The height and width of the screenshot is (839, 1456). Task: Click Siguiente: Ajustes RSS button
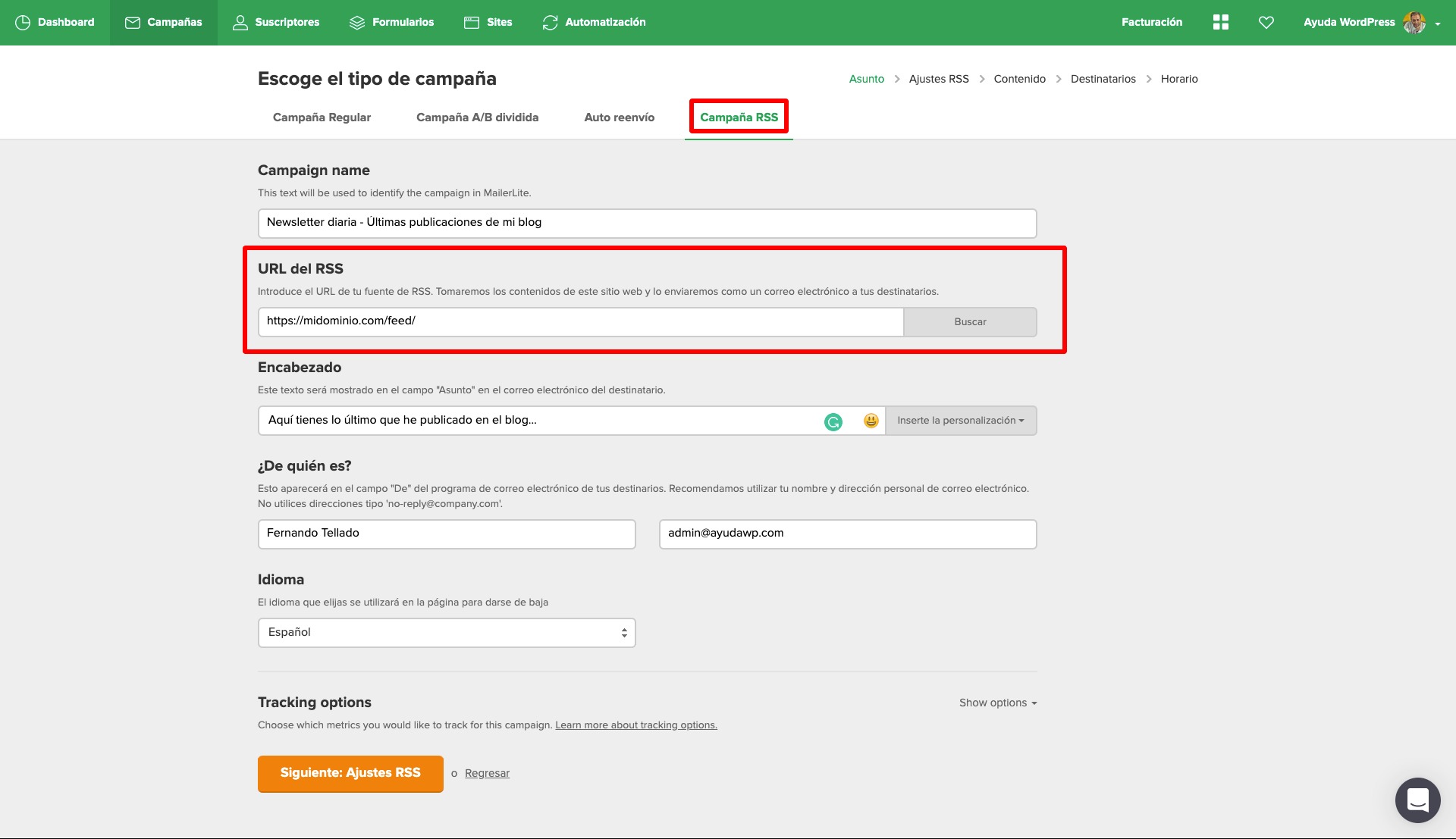pyautogui.click(x=350, y=773)
